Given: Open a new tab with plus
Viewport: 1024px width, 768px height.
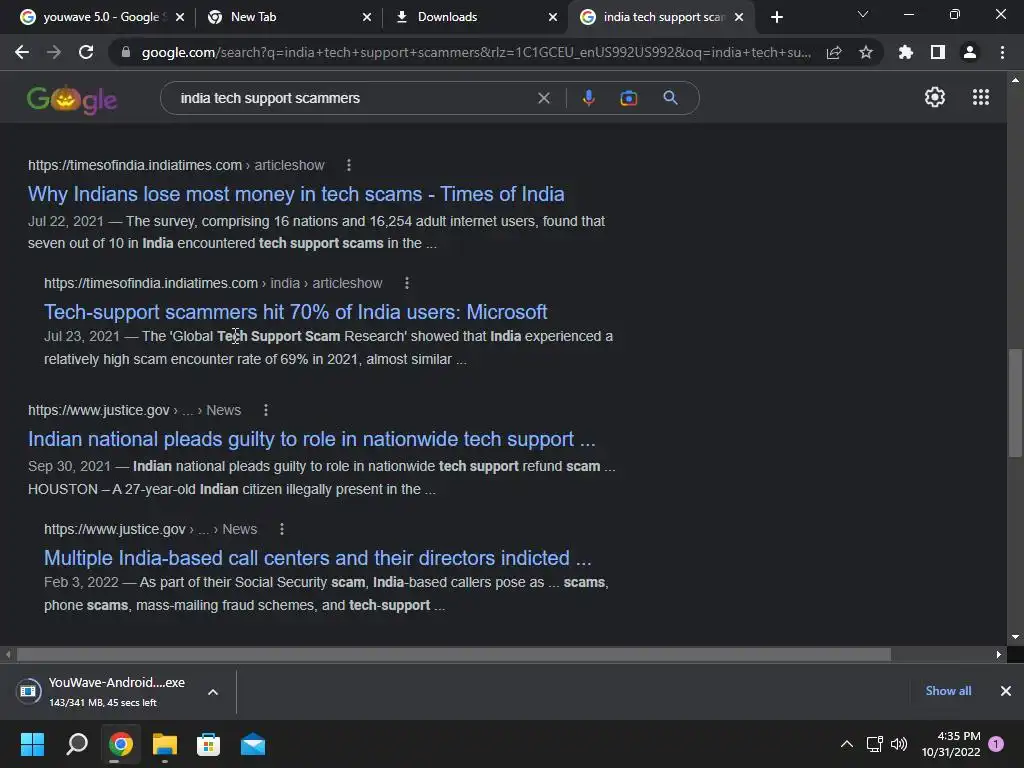Looking at the screenshot, I should click(776, 17).
